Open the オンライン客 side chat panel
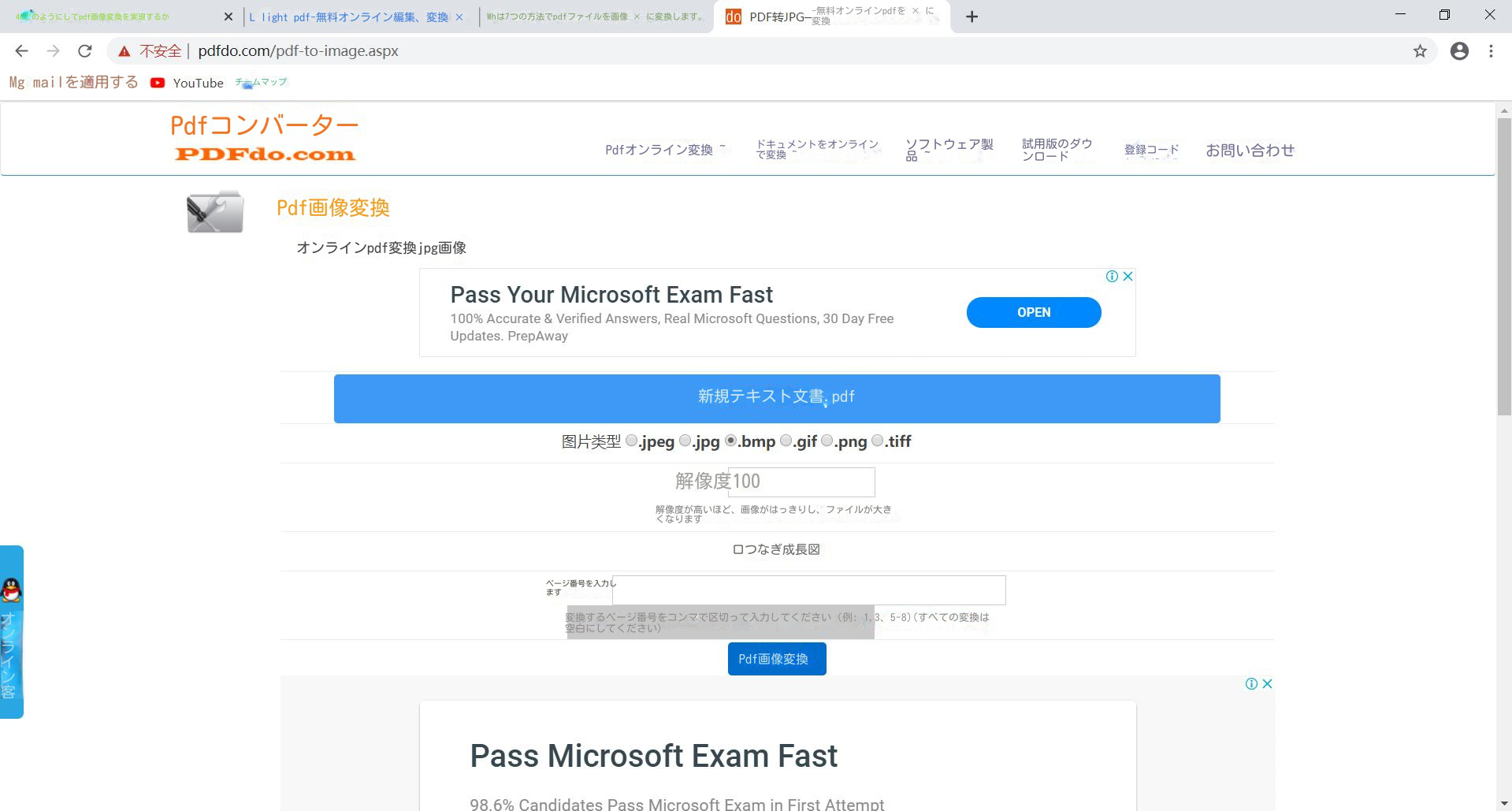Image resolution: width=1512 pixels, height=811 pixels. pos(11,632)
